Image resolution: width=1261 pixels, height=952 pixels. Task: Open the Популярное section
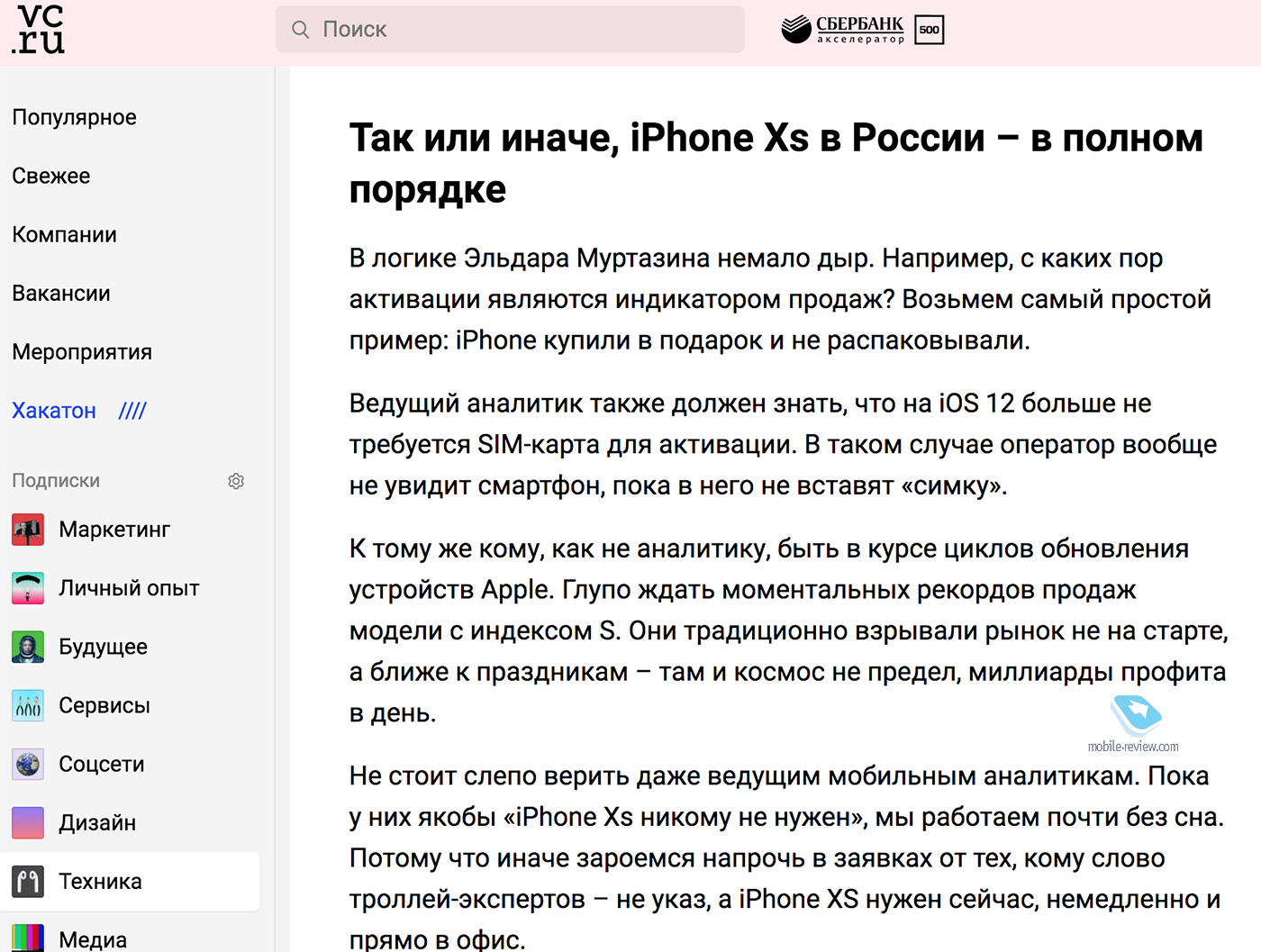[x=74, y=117]
